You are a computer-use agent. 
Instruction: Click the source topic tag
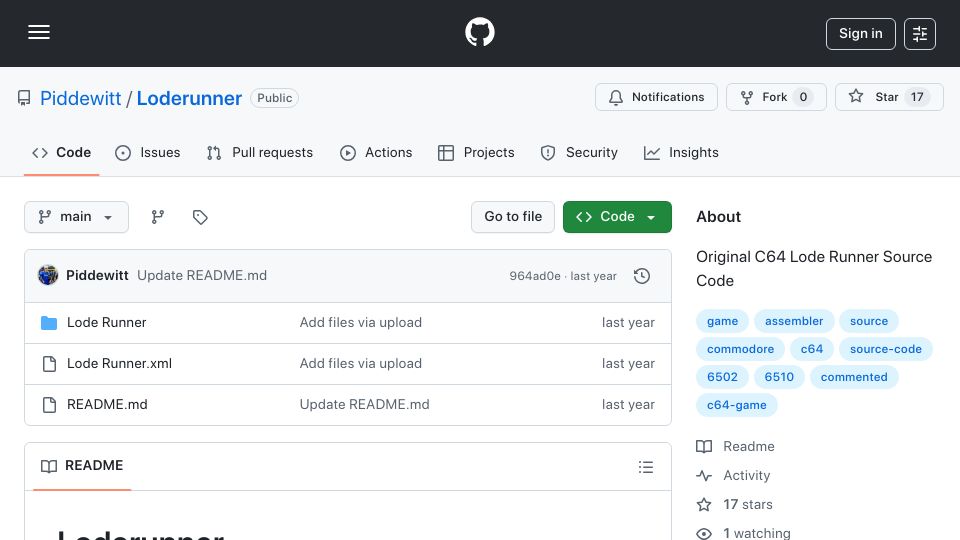[869, 321]
